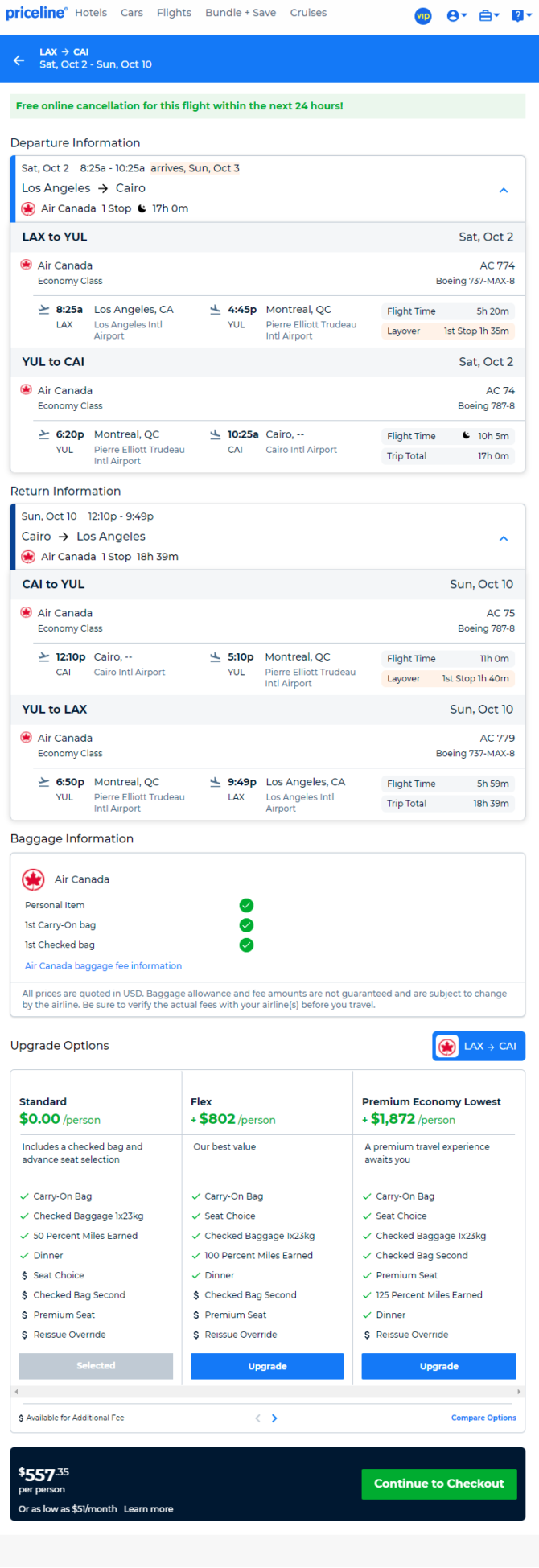Collapse the Departure Information flight details

(x=504, y=191)
